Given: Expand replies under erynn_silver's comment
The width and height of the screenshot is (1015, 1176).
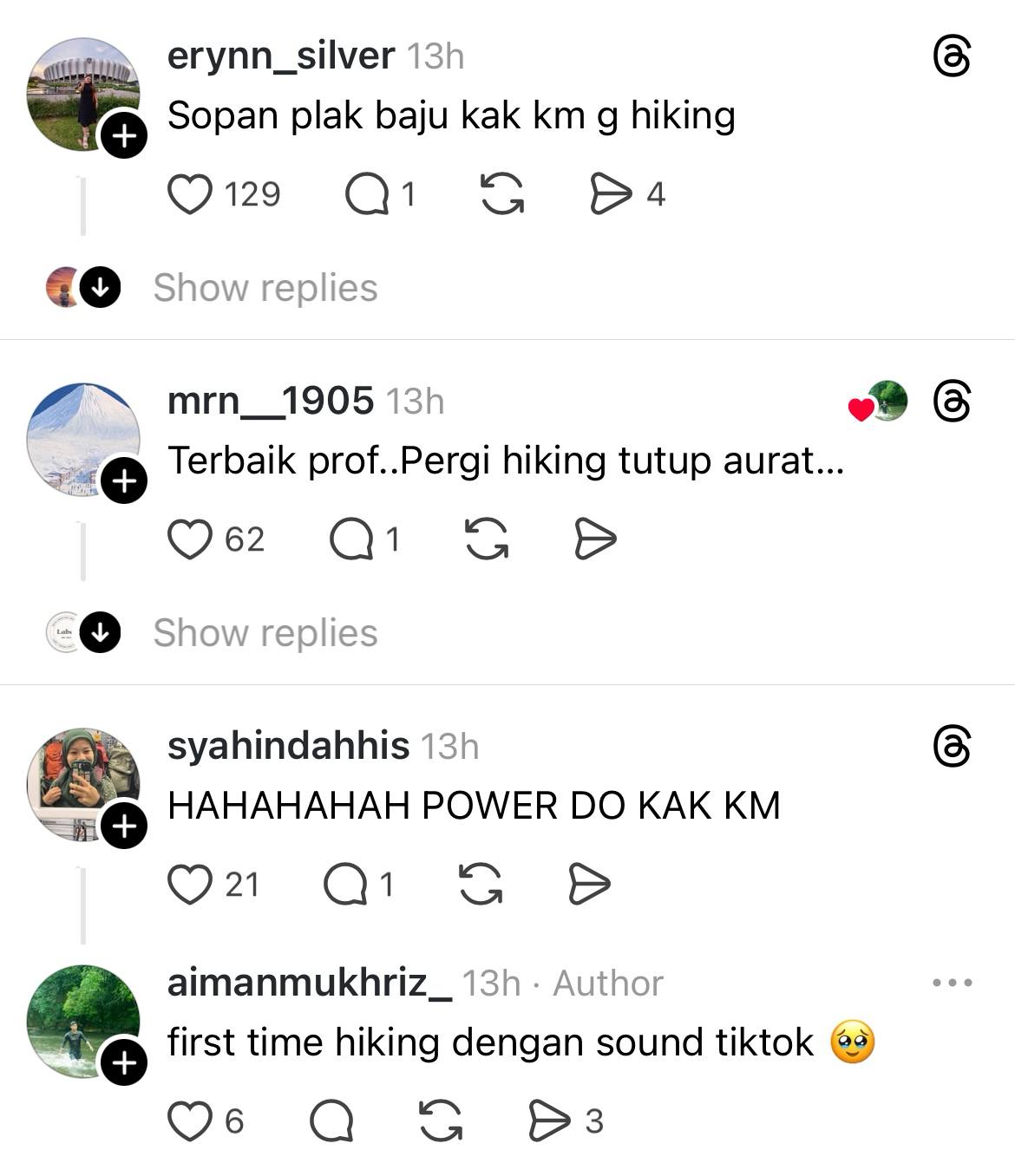Looking at the screenshot, I should tap(265, 288).
